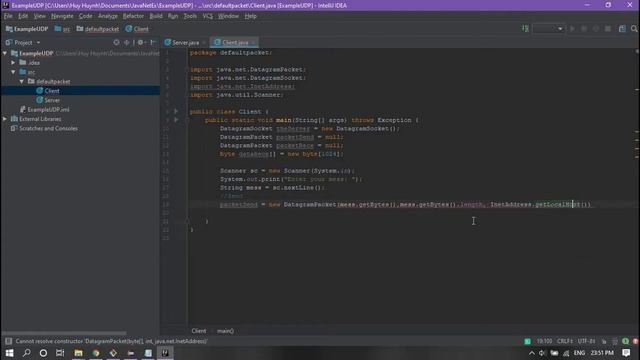The image size is (640, 360).
Task: Click the red error notification icon
Action: pos(636,341)
